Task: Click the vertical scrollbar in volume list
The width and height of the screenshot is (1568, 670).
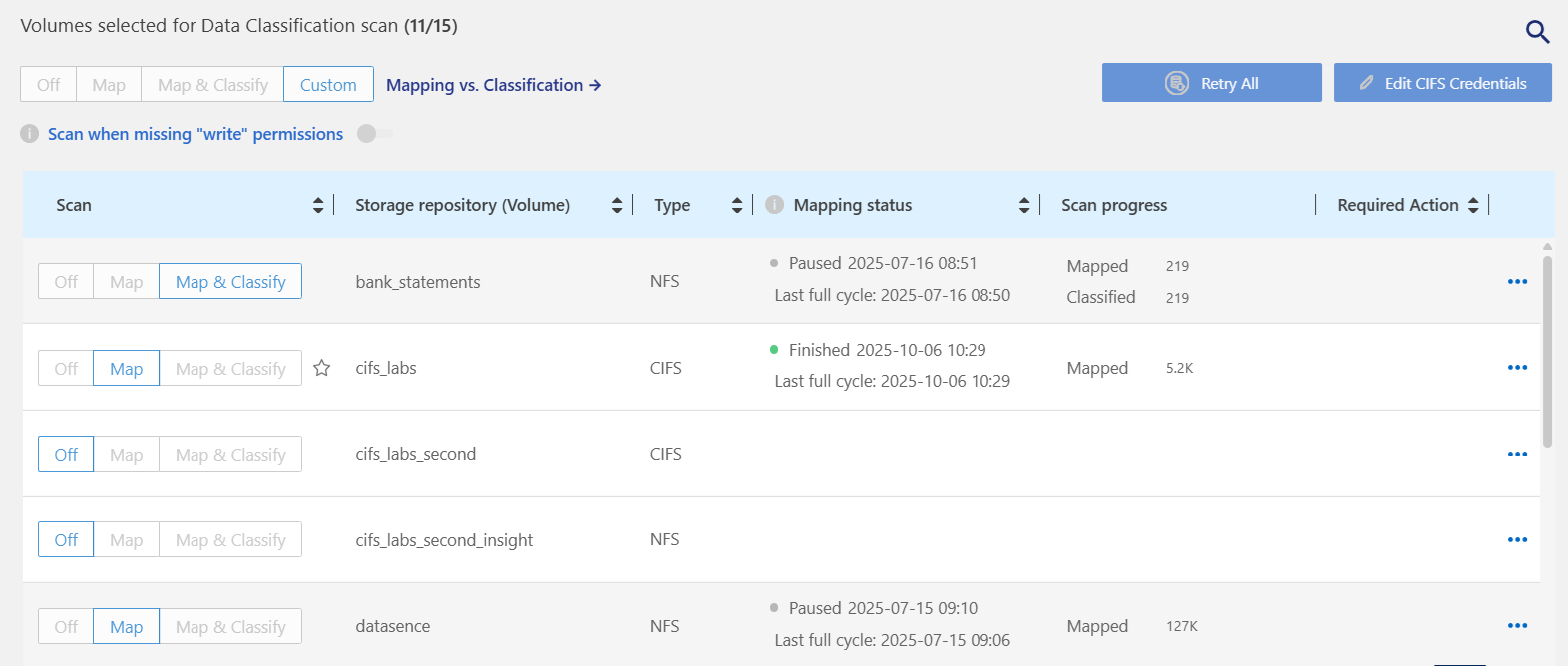Action: pos(1547,351)
